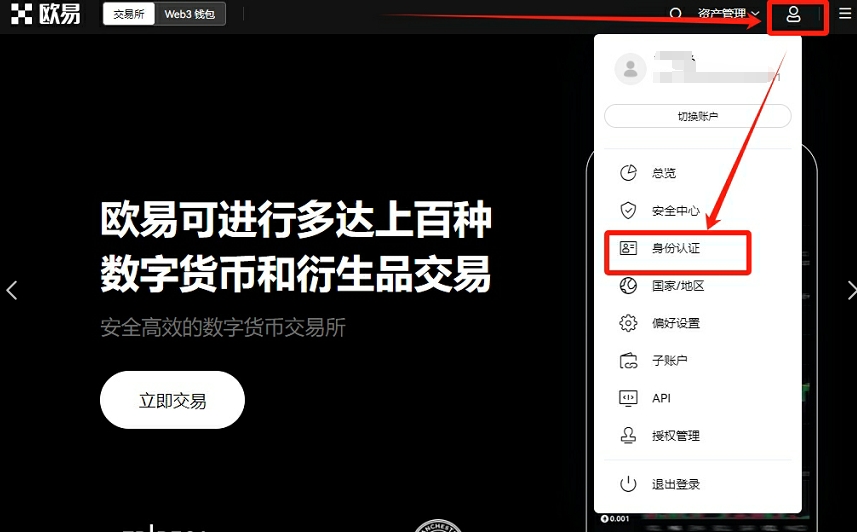Click the OKX (欧易) logo

(46, 14)
